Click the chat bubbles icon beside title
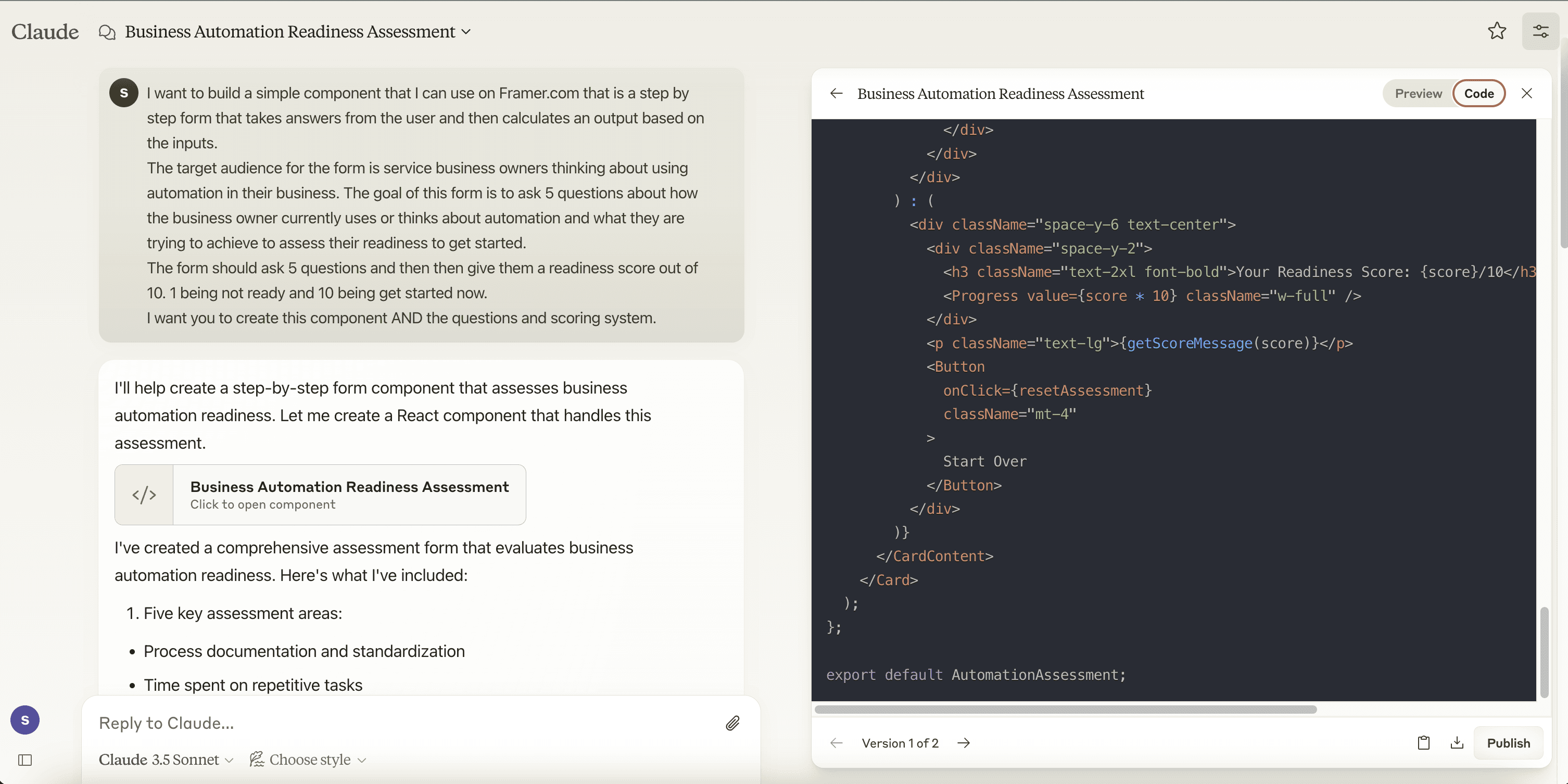The height and width of the screenshot is (784, 1568). click(107, 32)
